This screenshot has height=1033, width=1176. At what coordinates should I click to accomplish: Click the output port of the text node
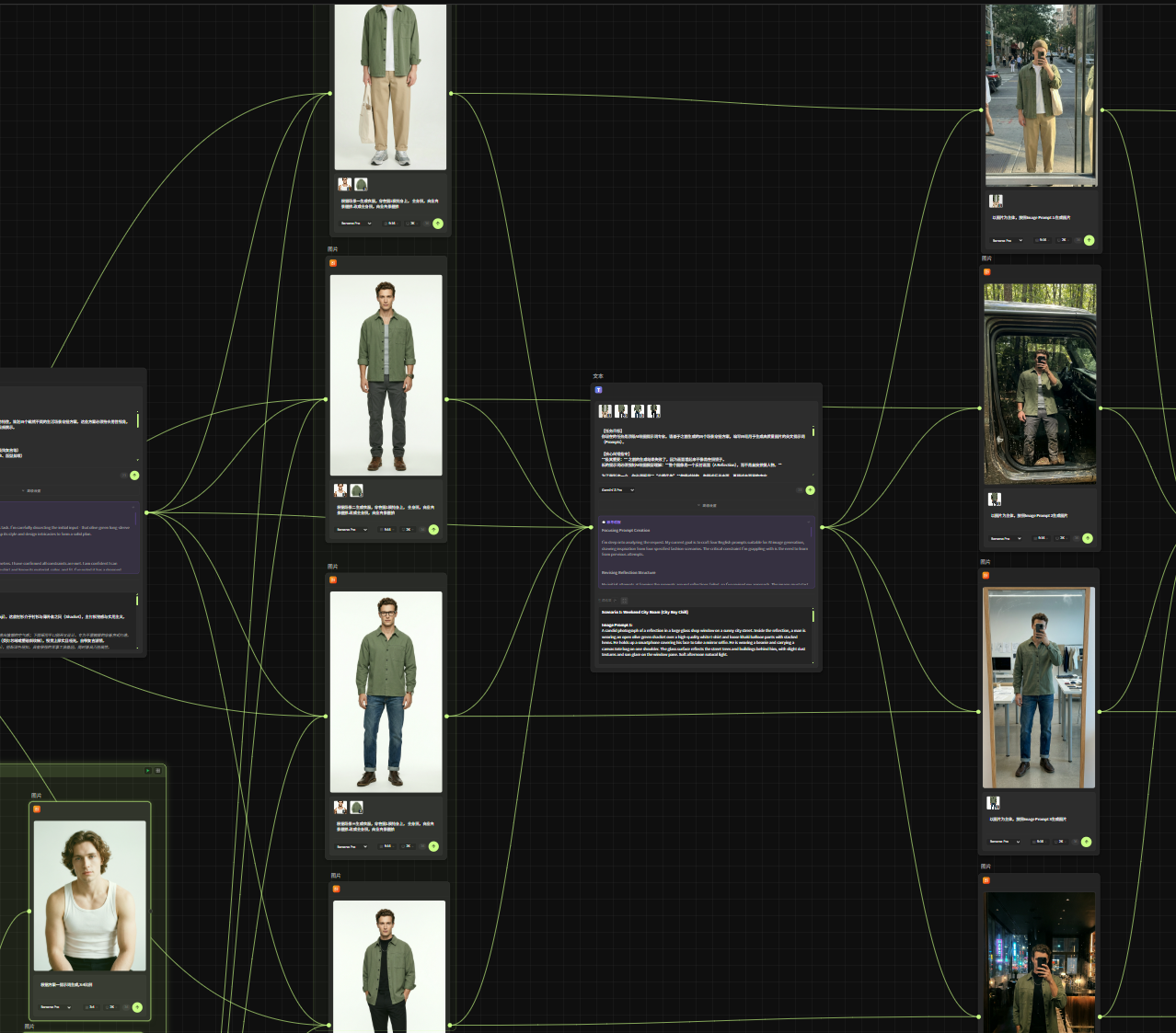pos(822,527)
